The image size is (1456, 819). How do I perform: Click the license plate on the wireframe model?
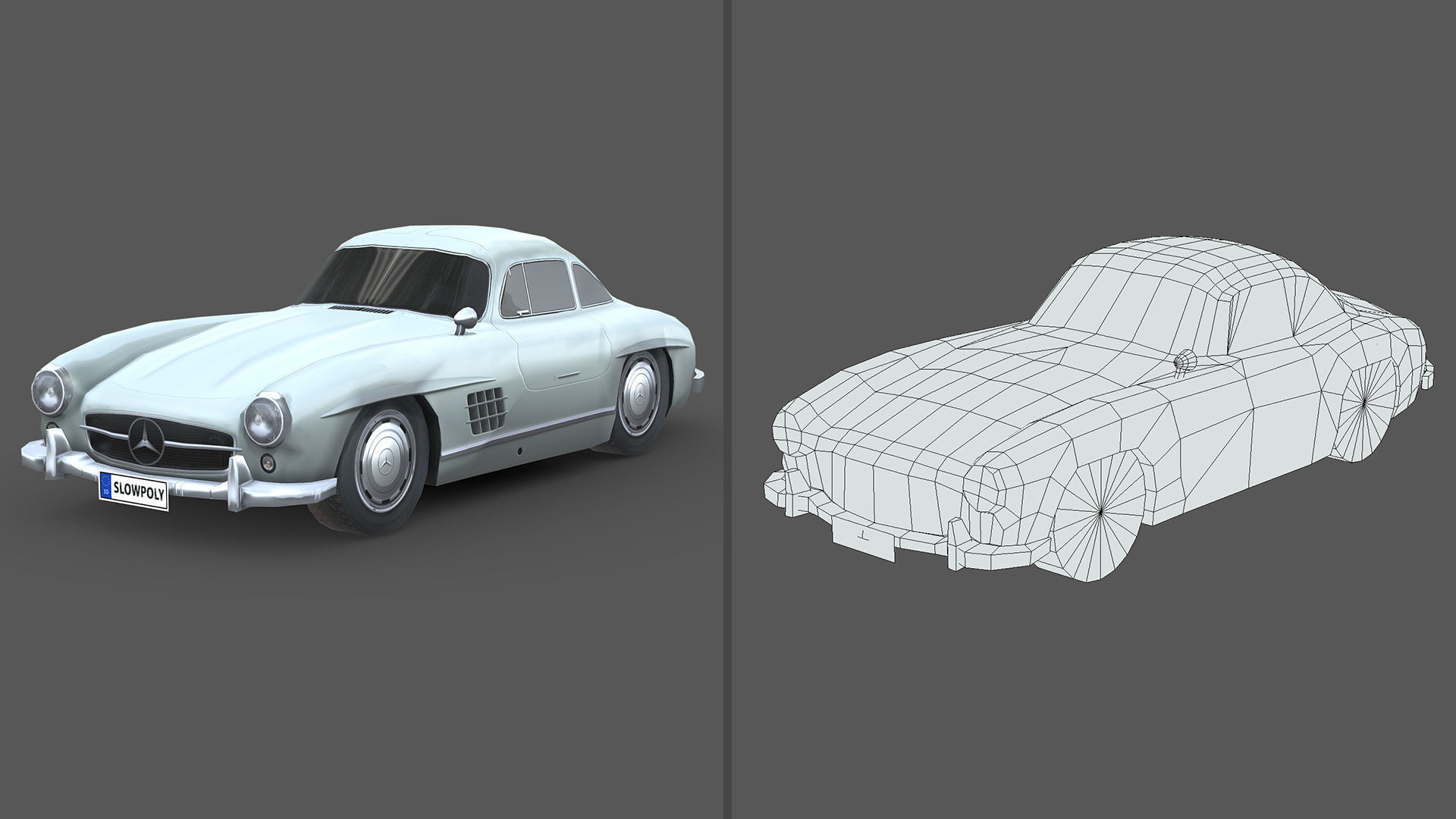click(x=864, y=538)
